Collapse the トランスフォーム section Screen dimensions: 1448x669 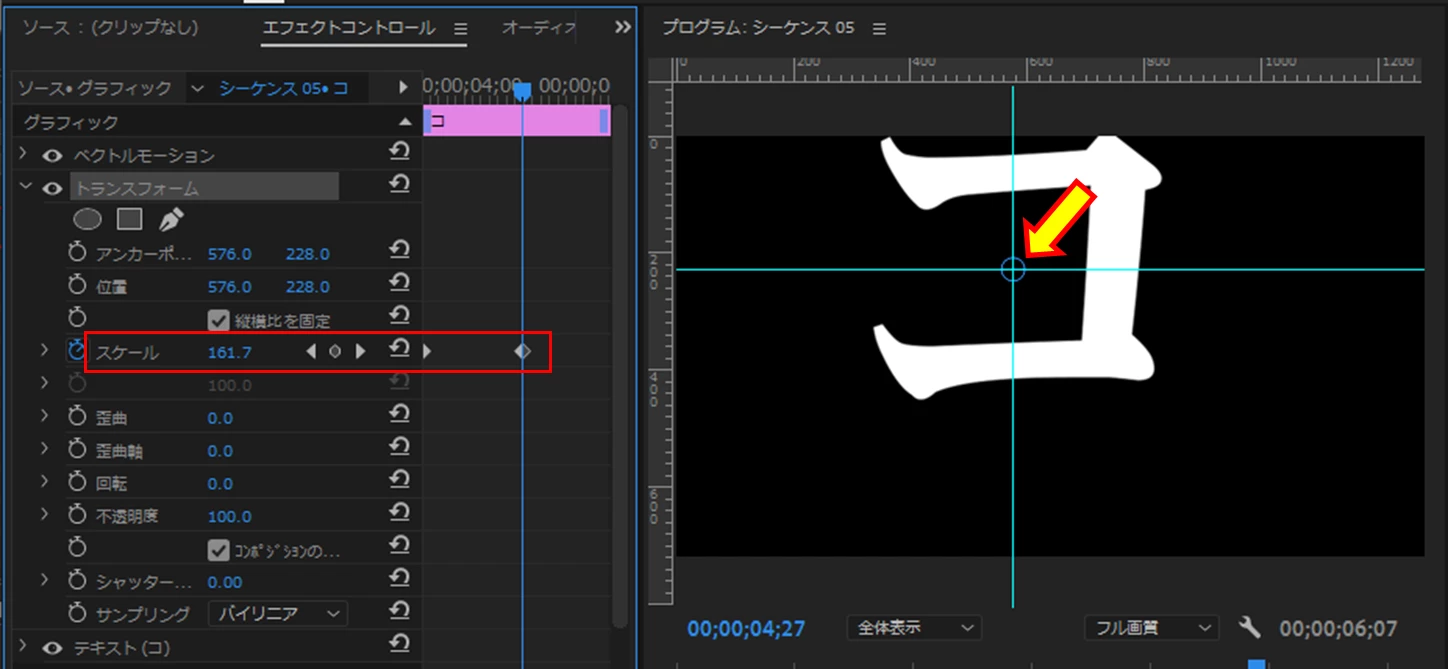(x=24, y=188)
